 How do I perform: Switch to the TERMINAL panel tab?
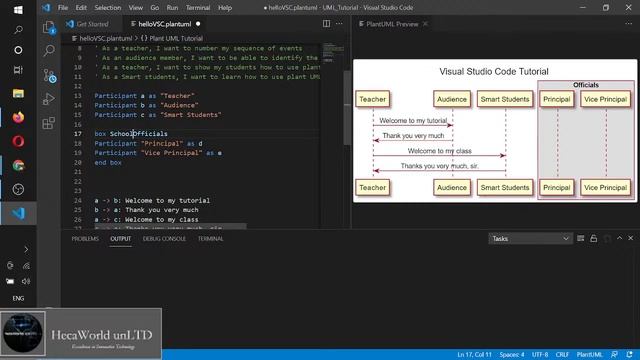(210, 238)
